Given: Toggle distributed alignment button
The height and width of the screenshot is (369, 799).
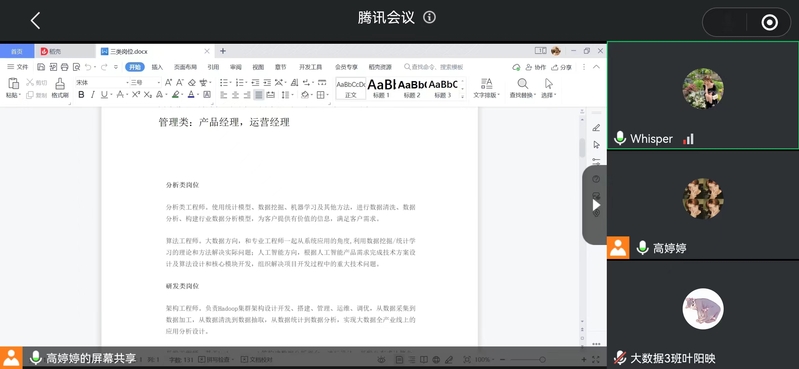Looking at the screenshot, I should [x=271, y=94].
